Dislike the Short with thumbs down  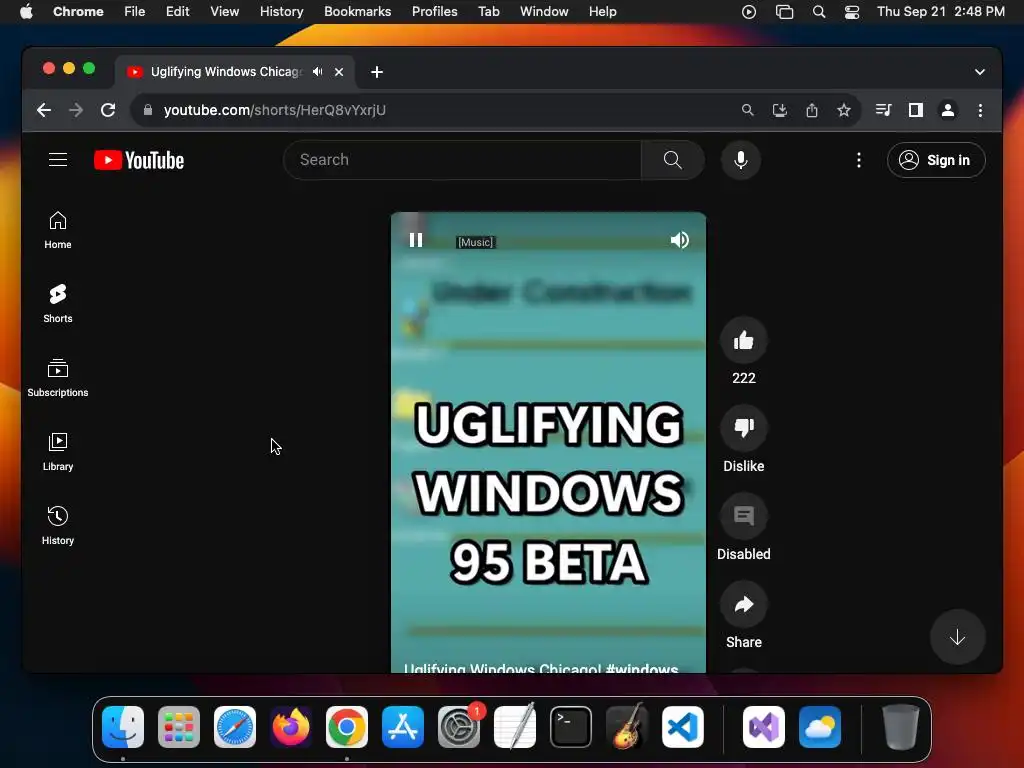coord(743,428)
